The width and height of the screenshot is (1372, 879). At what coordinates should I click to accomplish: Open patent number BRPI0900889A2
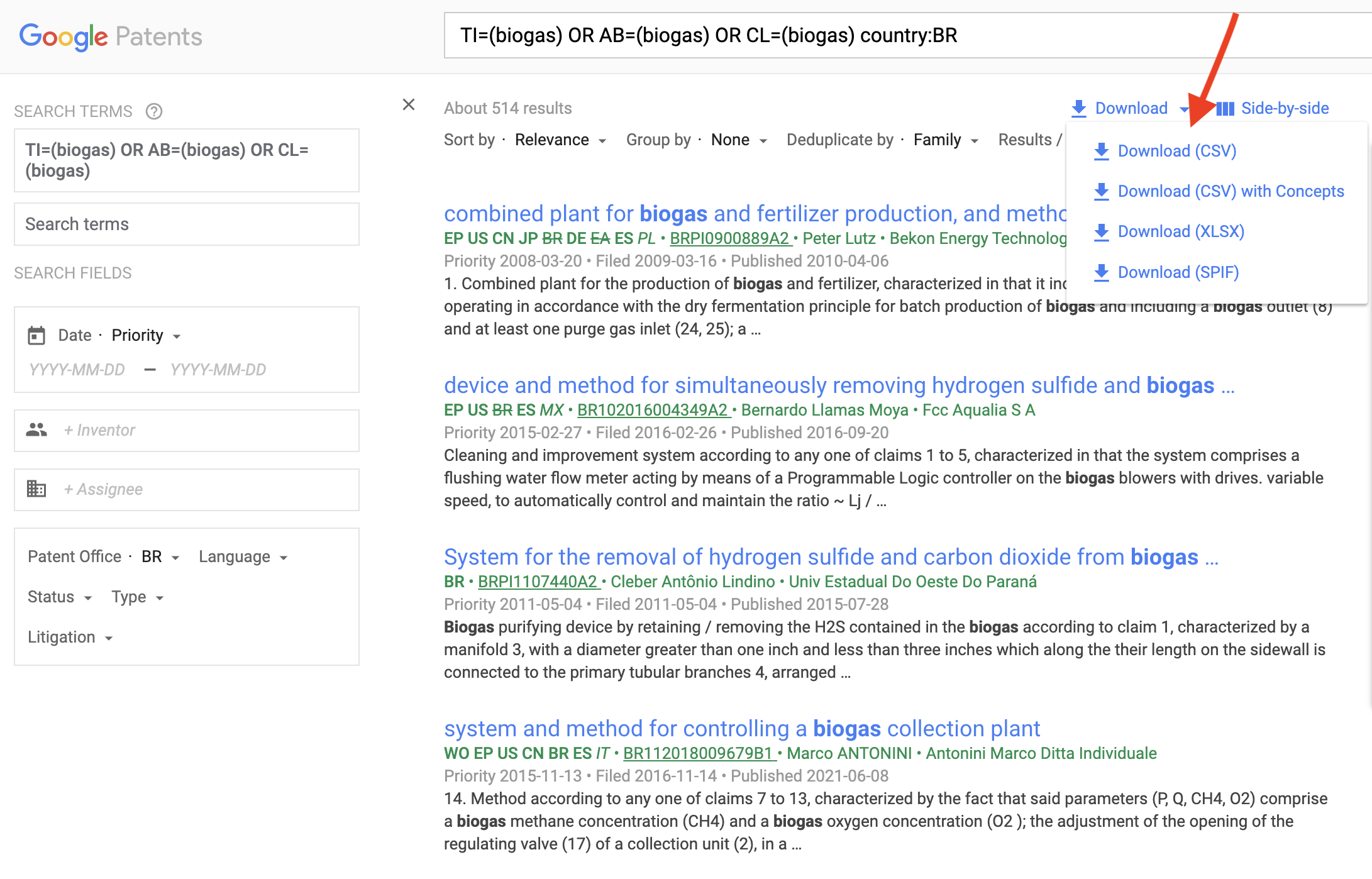point(729,238)
